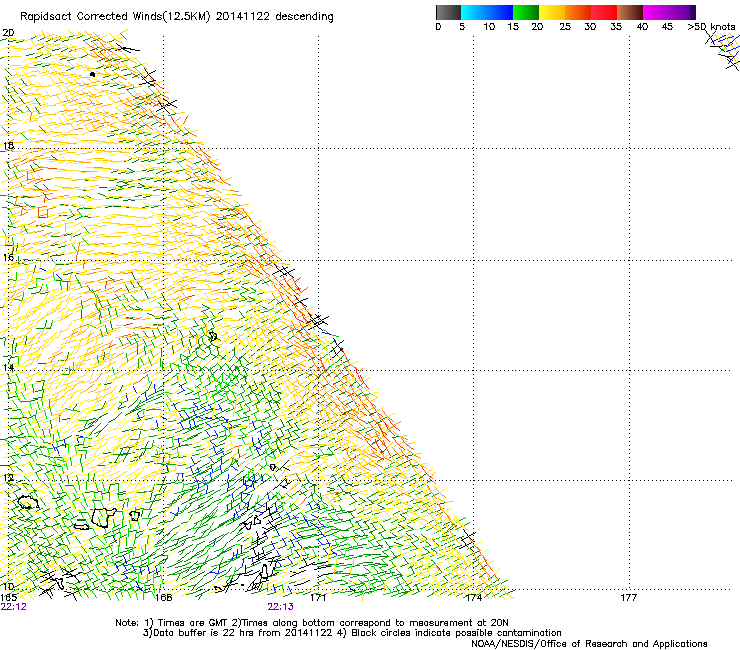The height and width of the screenshot is (650, 740).
Task: Click the '30' label under the color scale
Action: (x=590, y=27)
